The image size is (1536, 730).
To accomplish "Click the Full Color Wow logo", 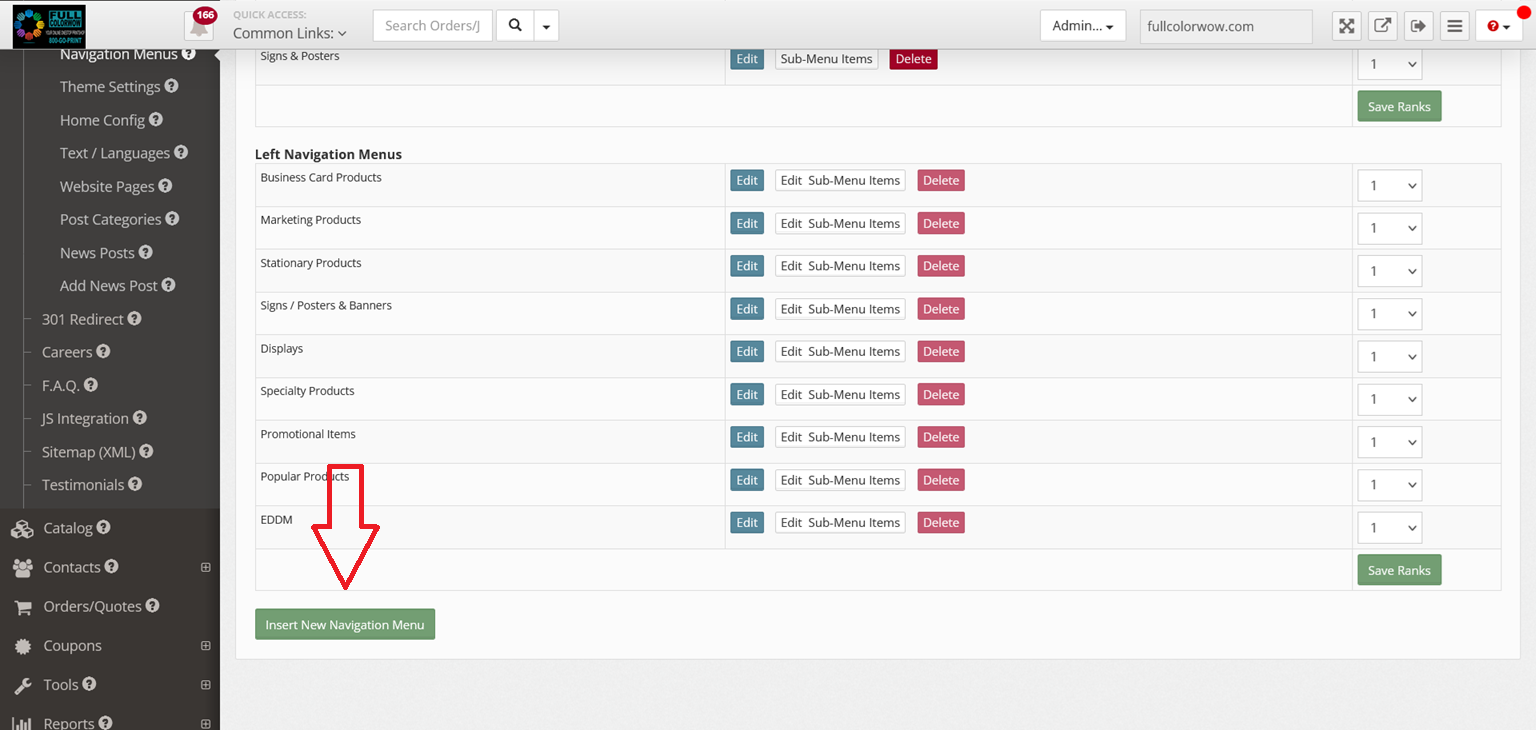I will (49, 26).
